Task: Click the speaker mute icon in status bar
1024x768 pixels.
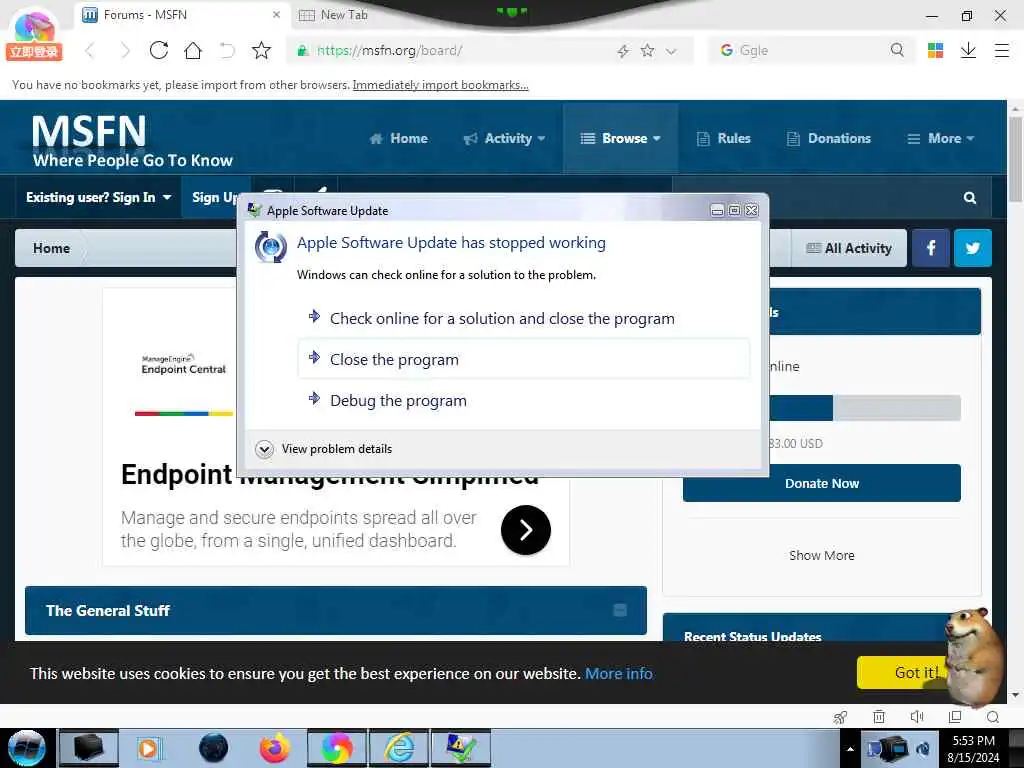Action: point(917,717)
